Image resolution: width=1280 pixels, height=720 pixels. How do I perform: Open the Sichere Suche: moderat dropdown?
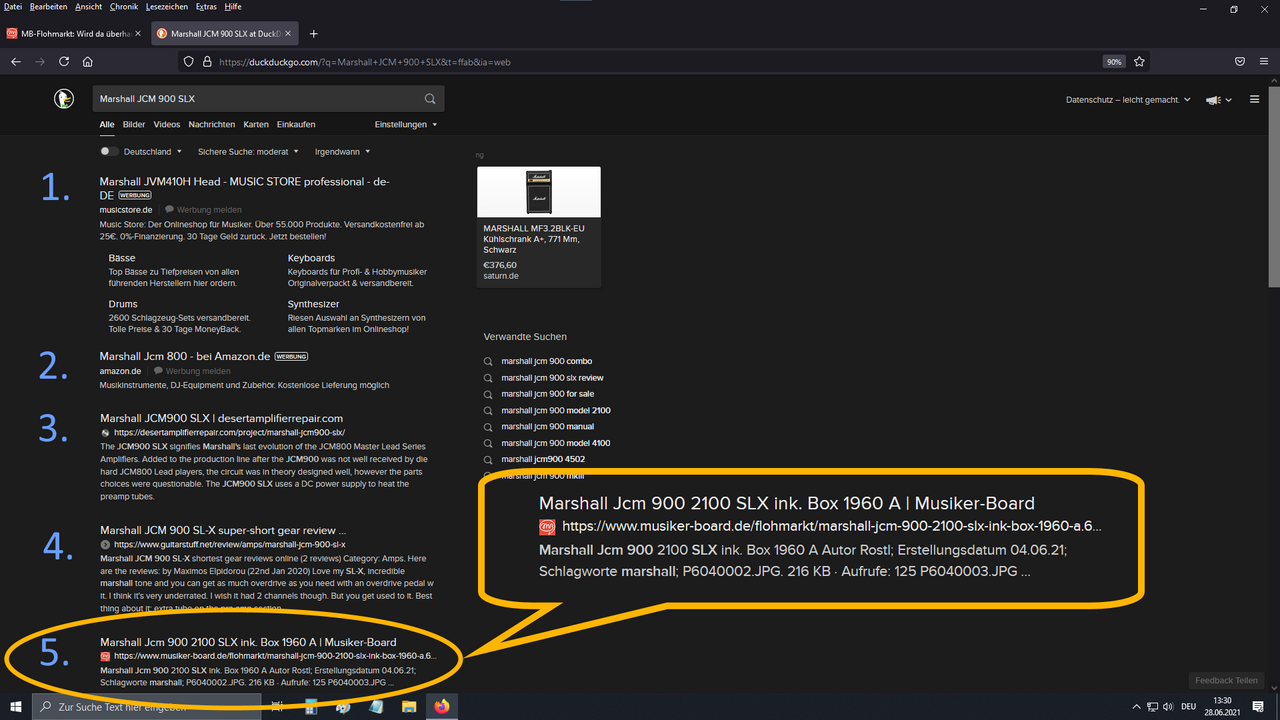(249, 152)
